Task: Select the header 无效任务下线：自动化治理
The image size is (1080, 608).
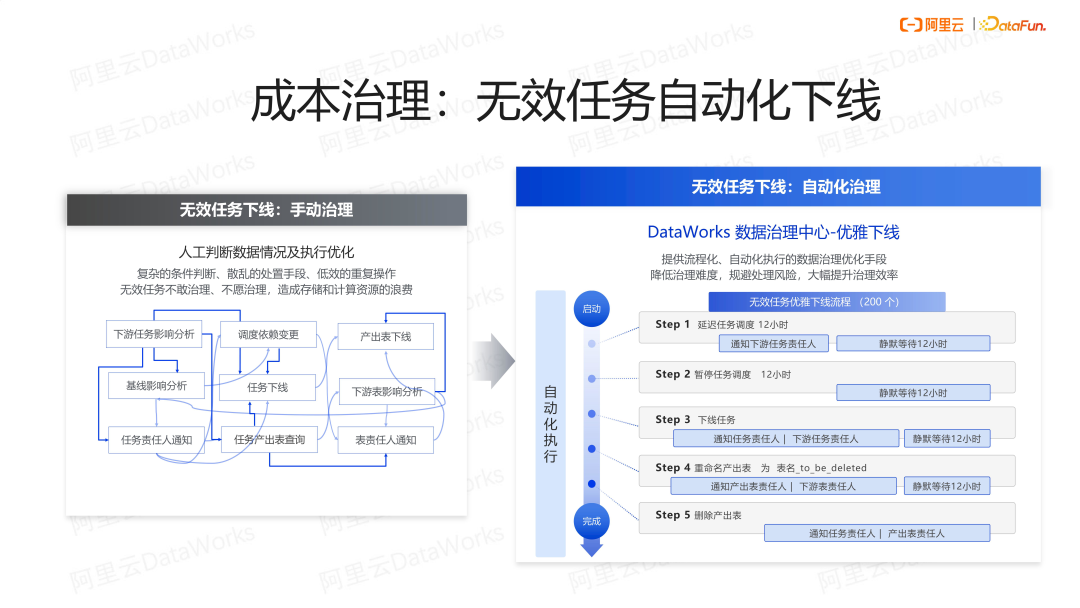Action: [778, 187]
